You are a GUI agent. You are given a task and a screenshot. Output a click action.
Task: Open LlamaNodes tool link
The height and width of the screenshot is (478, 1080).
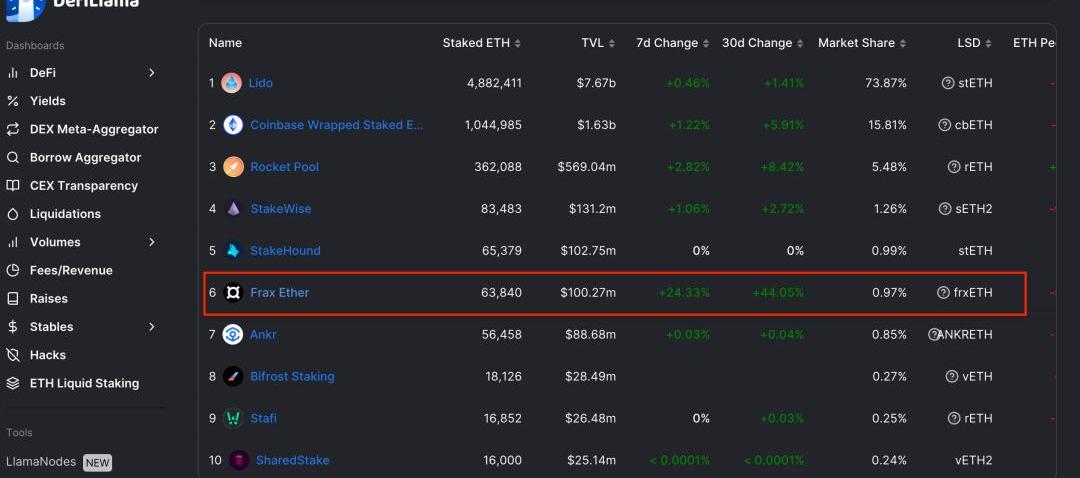tap(41, 462)
